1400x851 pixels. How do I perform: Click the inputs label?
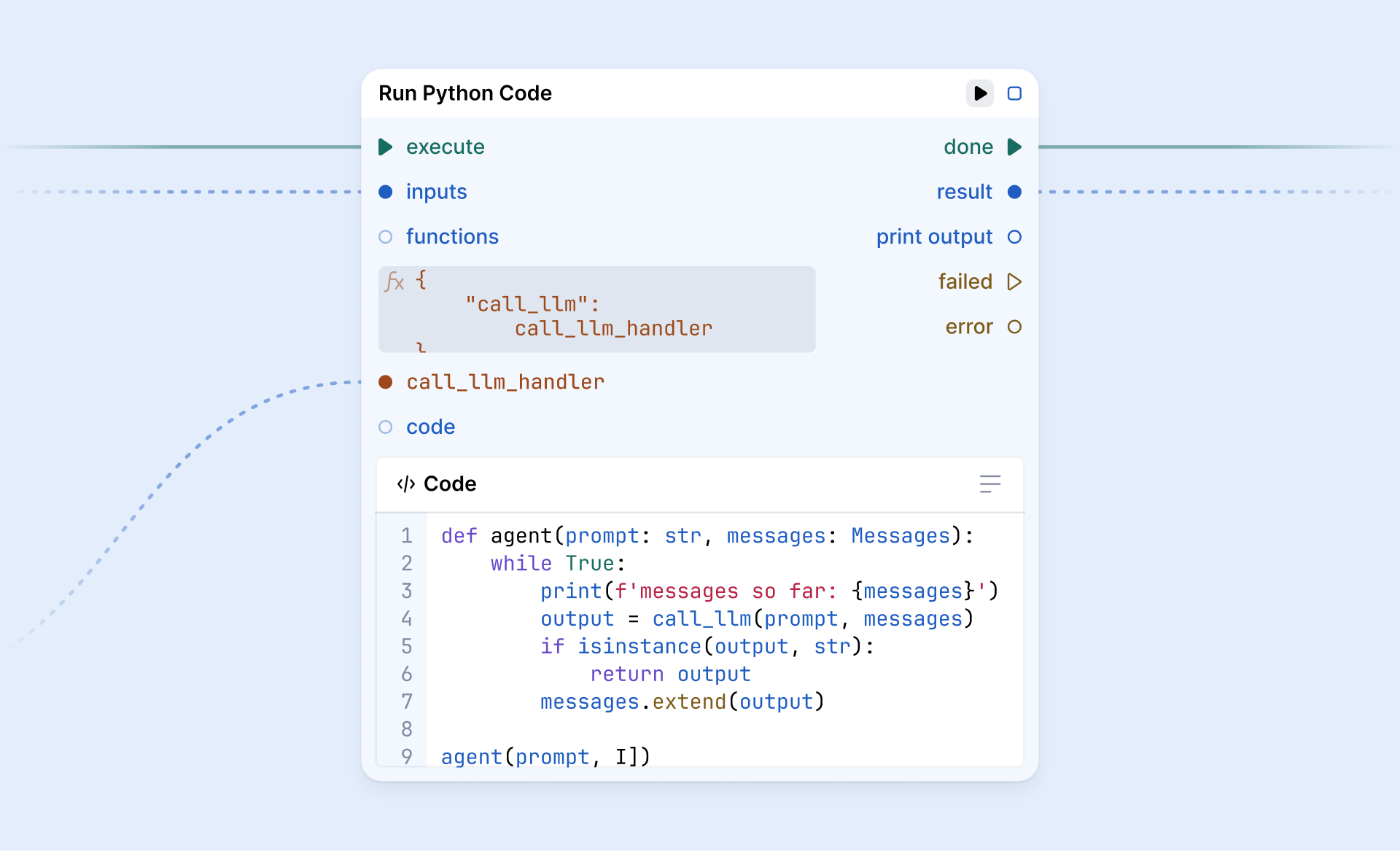(437, 192)
